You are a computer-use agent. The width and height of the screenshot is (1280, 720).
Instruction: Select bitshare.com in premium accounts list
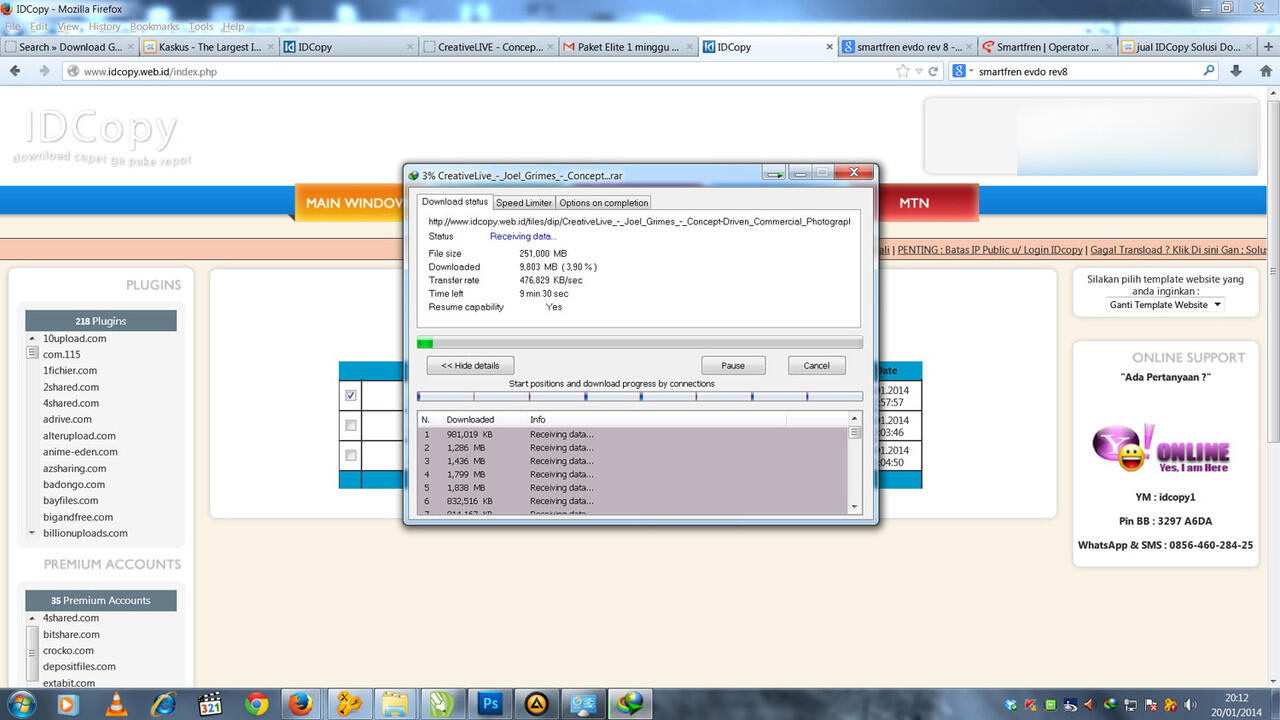tap(71, 634)
